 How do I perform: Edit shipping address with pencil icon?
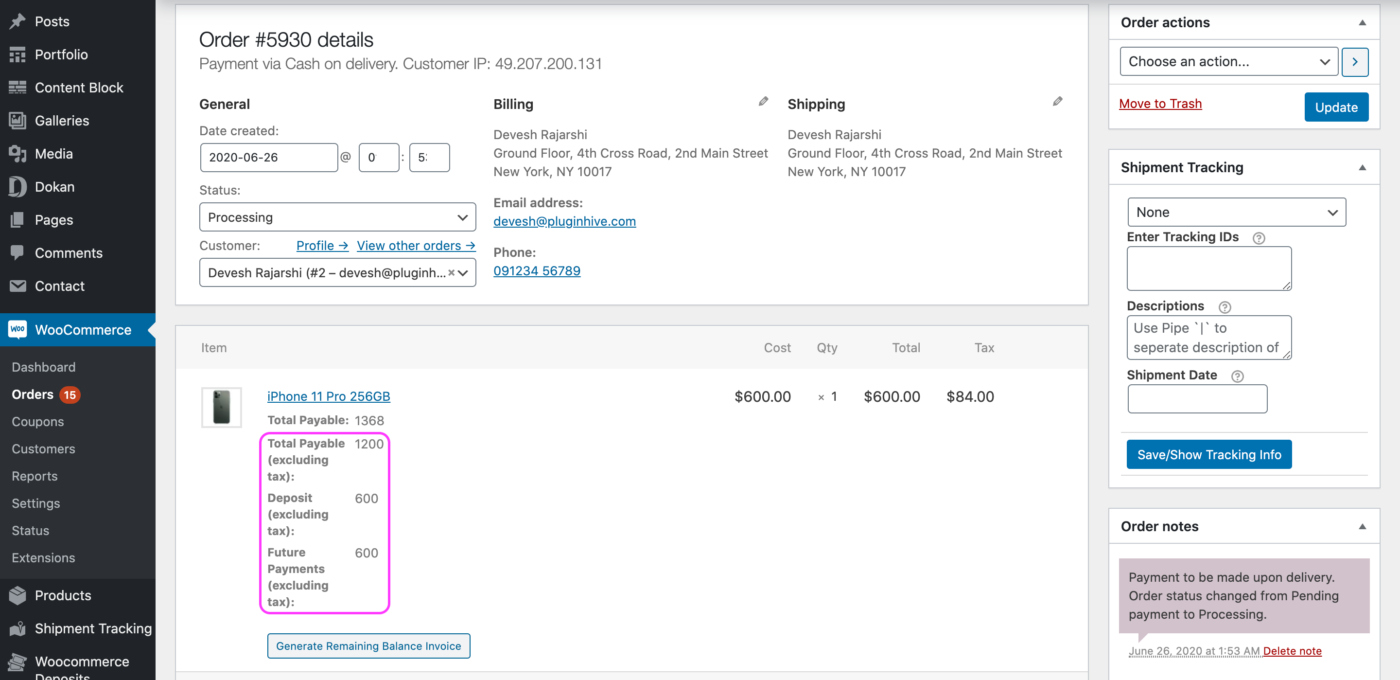pyautogui.click(x=1057, y=101)
